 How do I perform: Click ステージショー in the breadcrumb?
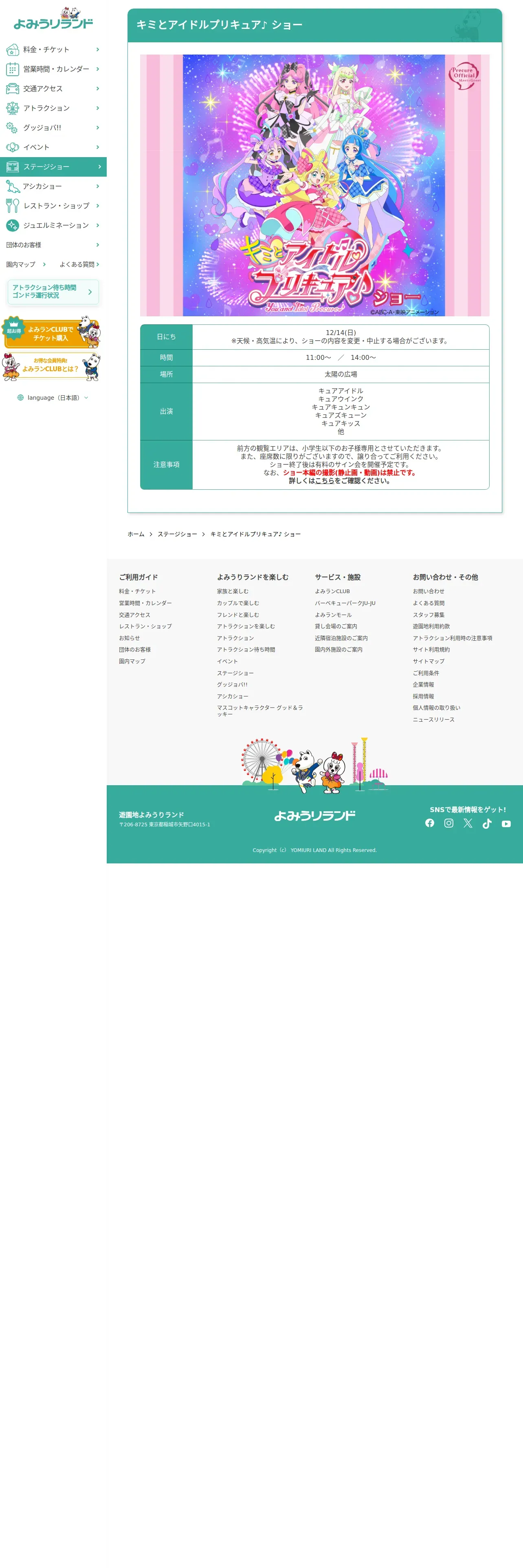pyautogui.click(x=177, y=534)
